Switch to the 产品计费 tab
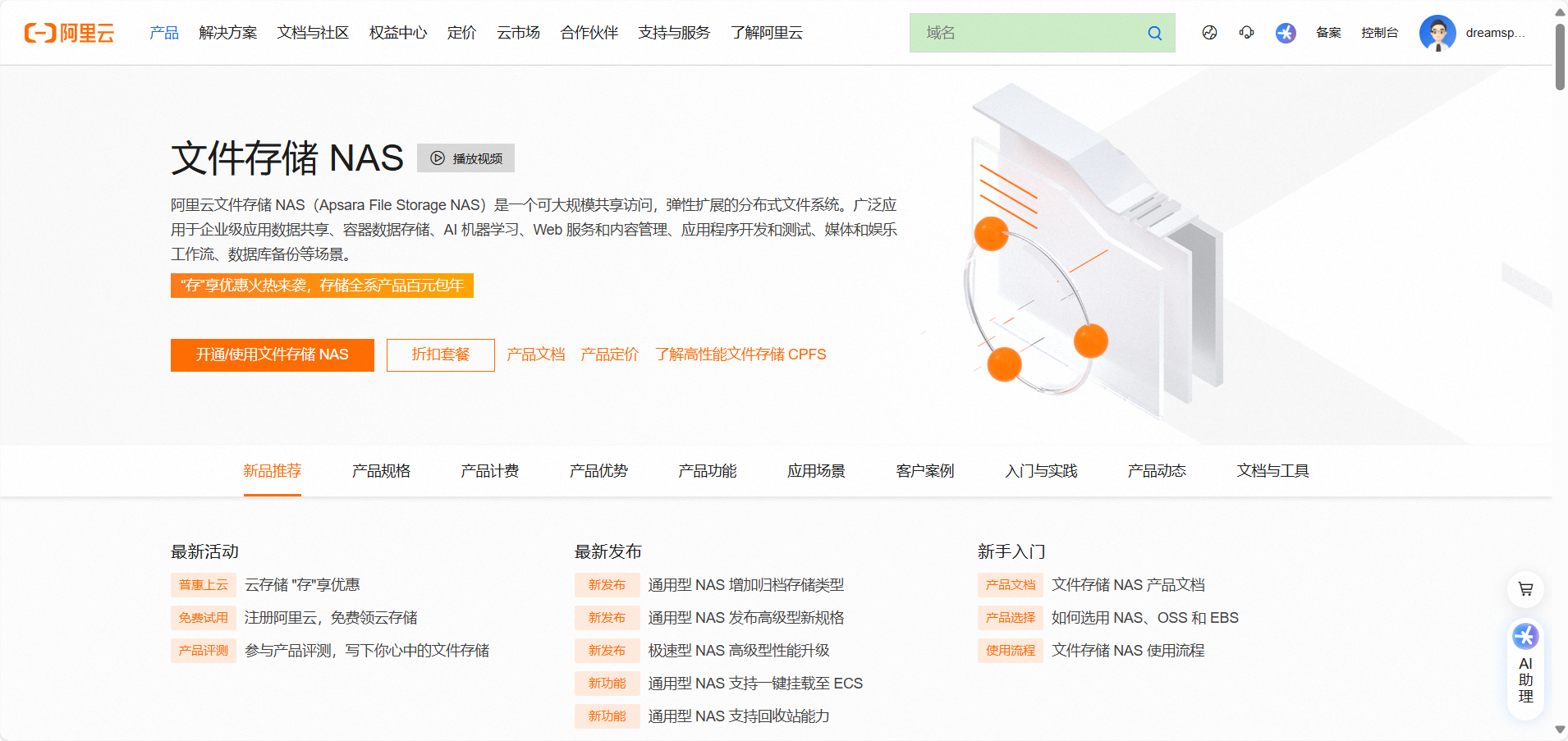Screen dimensions: 1568x741 pos(490,471)
